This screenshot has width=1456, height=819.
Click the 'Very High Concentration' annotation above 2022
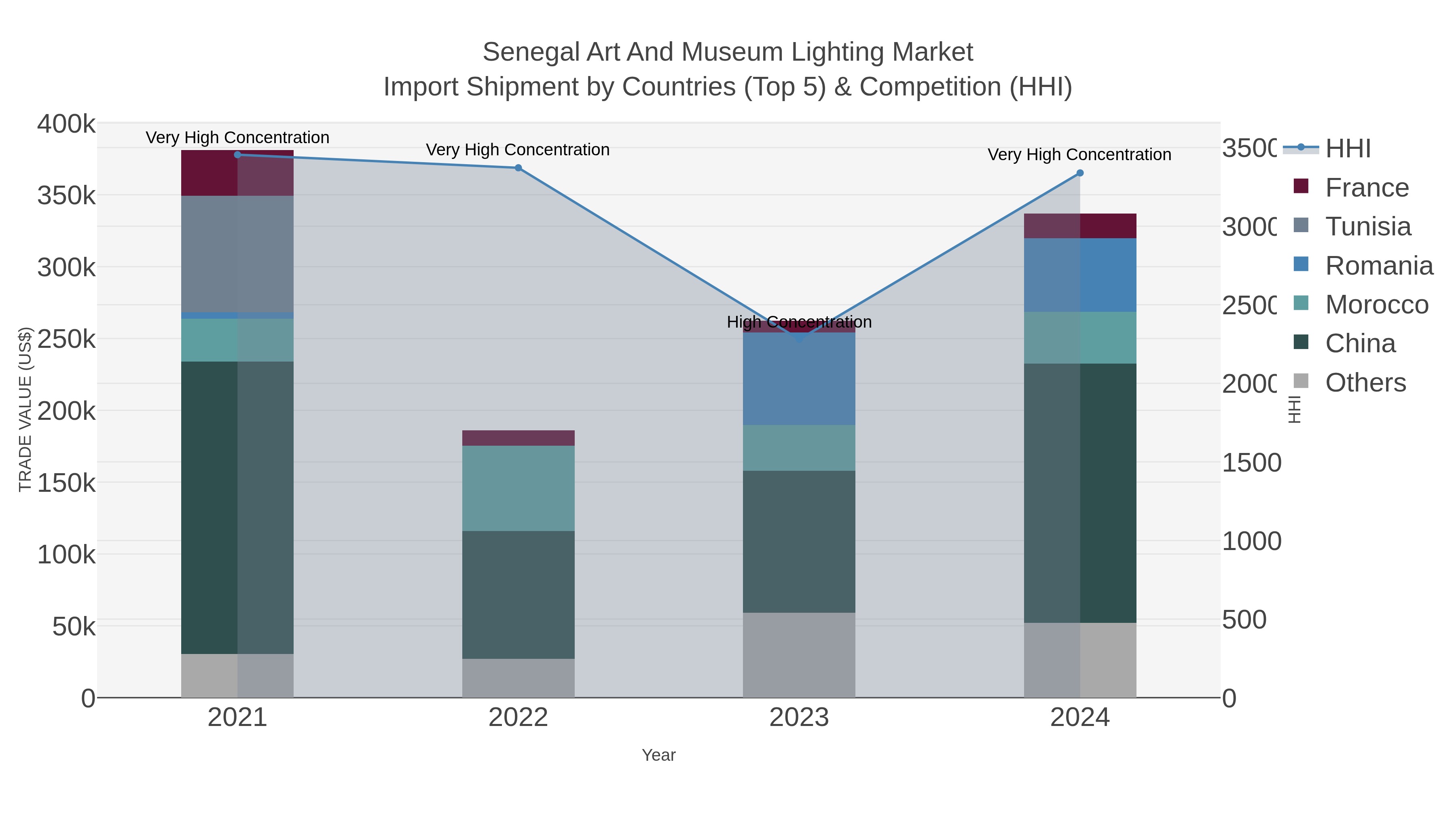(518, 150)
